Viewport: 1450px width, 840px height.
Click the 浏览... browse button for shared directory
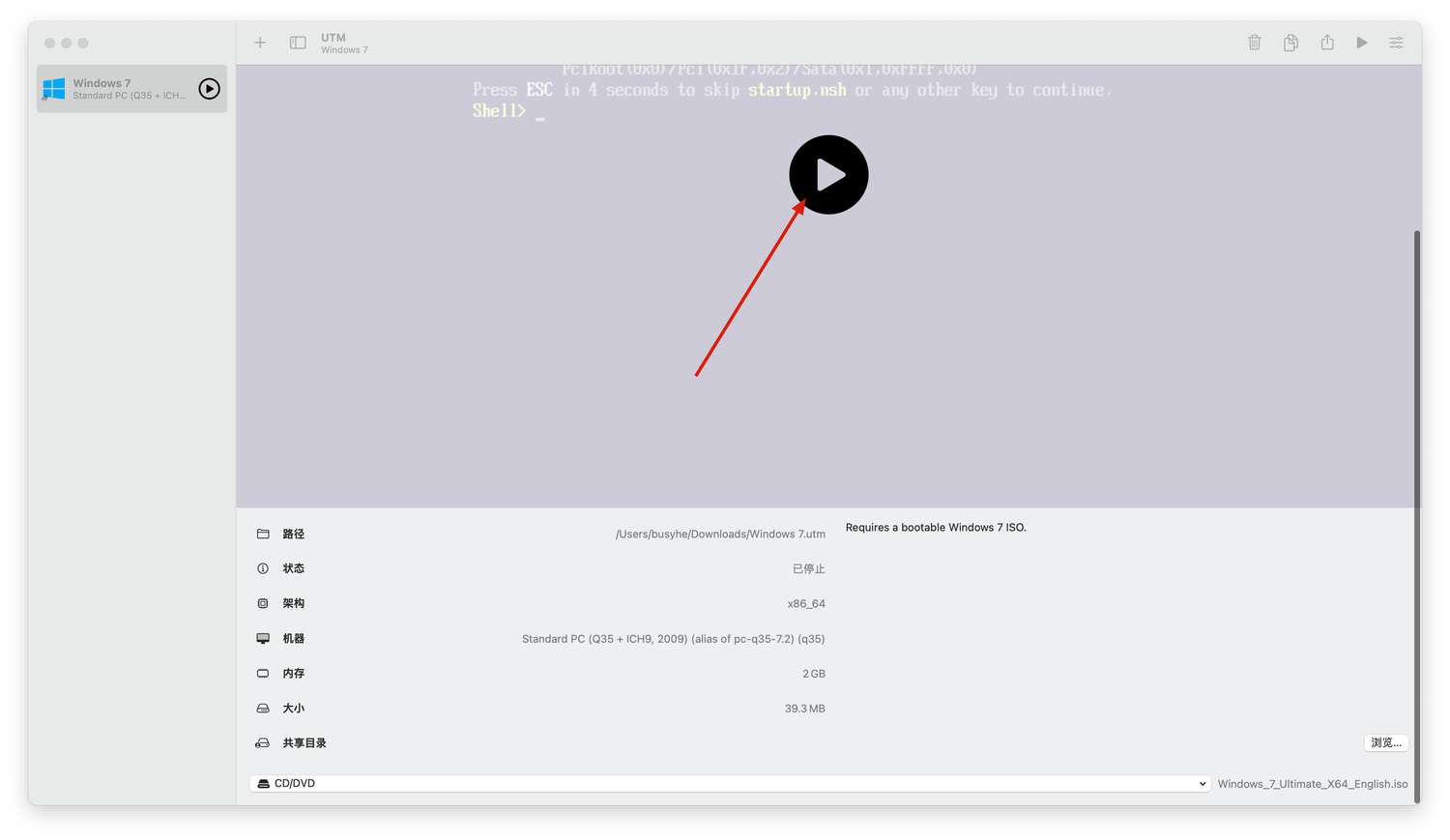pos(1386,742)
